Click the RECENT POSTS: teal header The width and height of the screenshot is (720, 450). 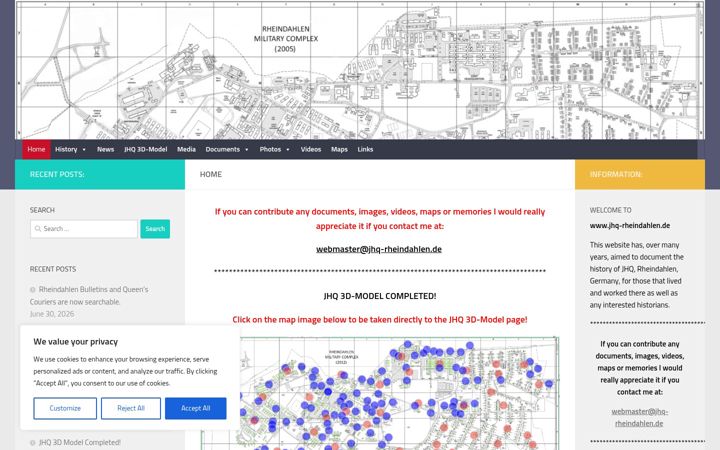57,174
